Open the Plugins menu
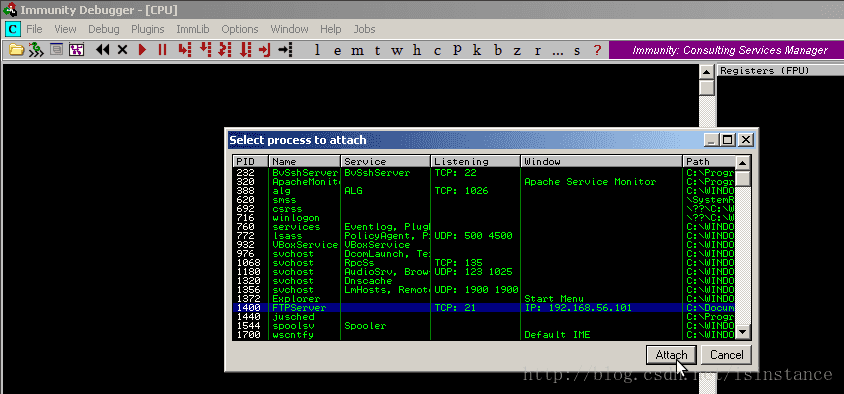 click(x=147, y=29)
